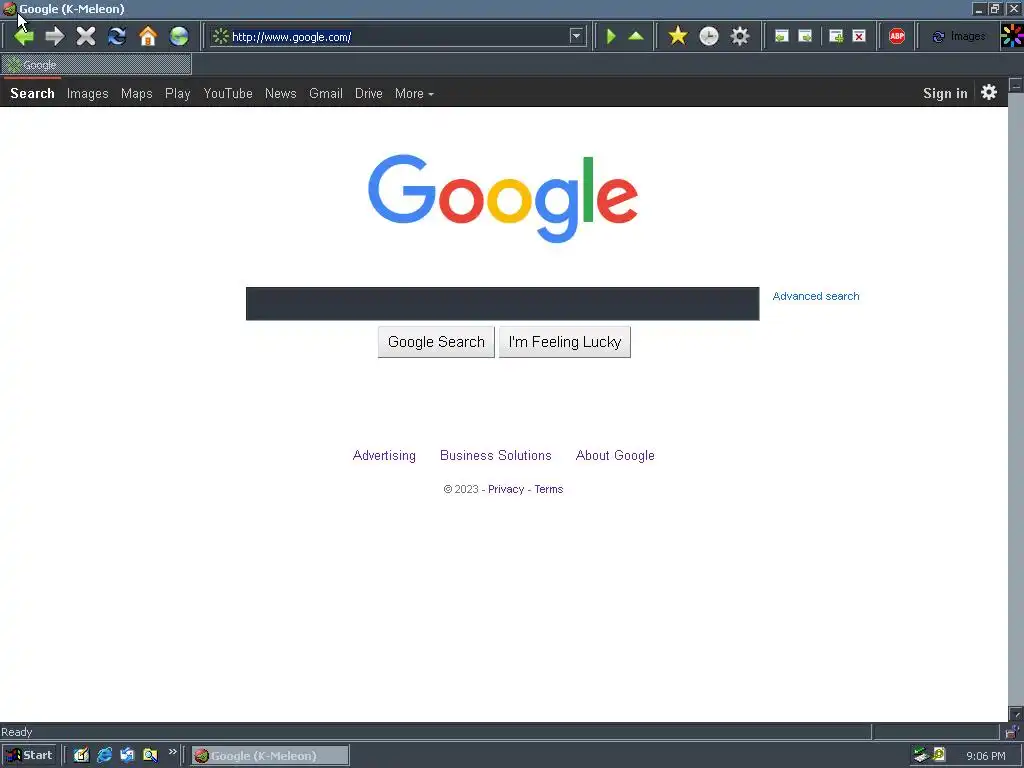Image resolution: width=1024 pixels, height=768 pixels.
Task: Click the address bar with google.com URL
Action: click(x=398, y=37)
